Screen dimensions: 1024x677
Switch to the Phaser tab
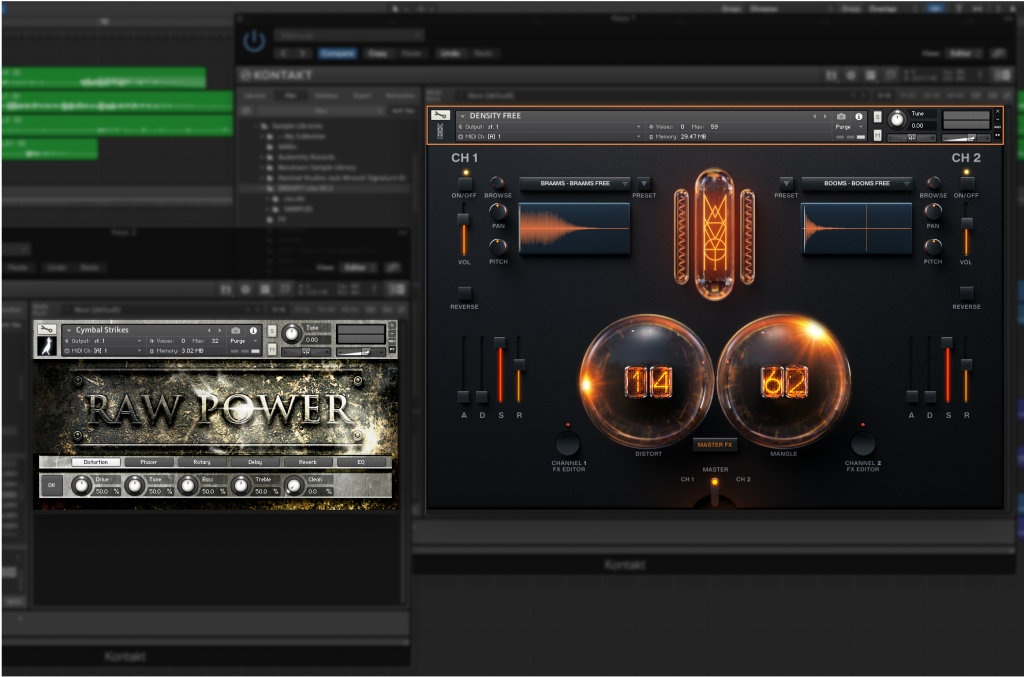tap(149, 462)
